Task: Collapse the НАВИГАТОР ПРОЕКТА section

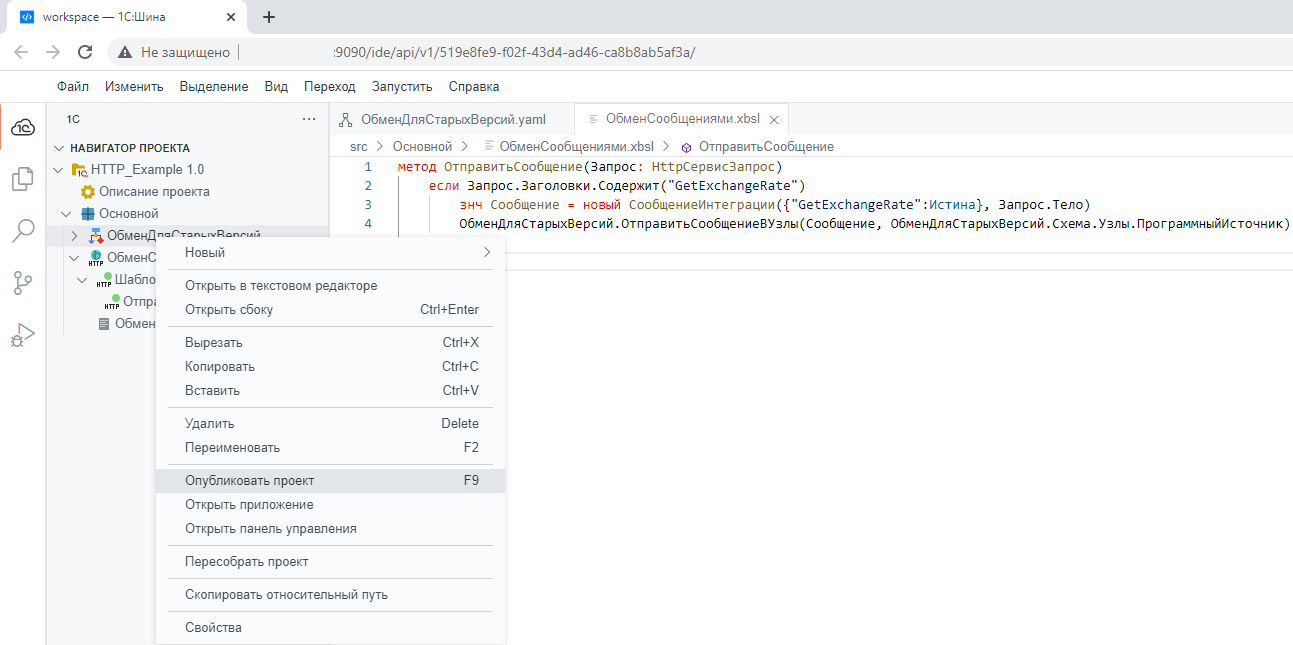Action: [x=58, y=148]
